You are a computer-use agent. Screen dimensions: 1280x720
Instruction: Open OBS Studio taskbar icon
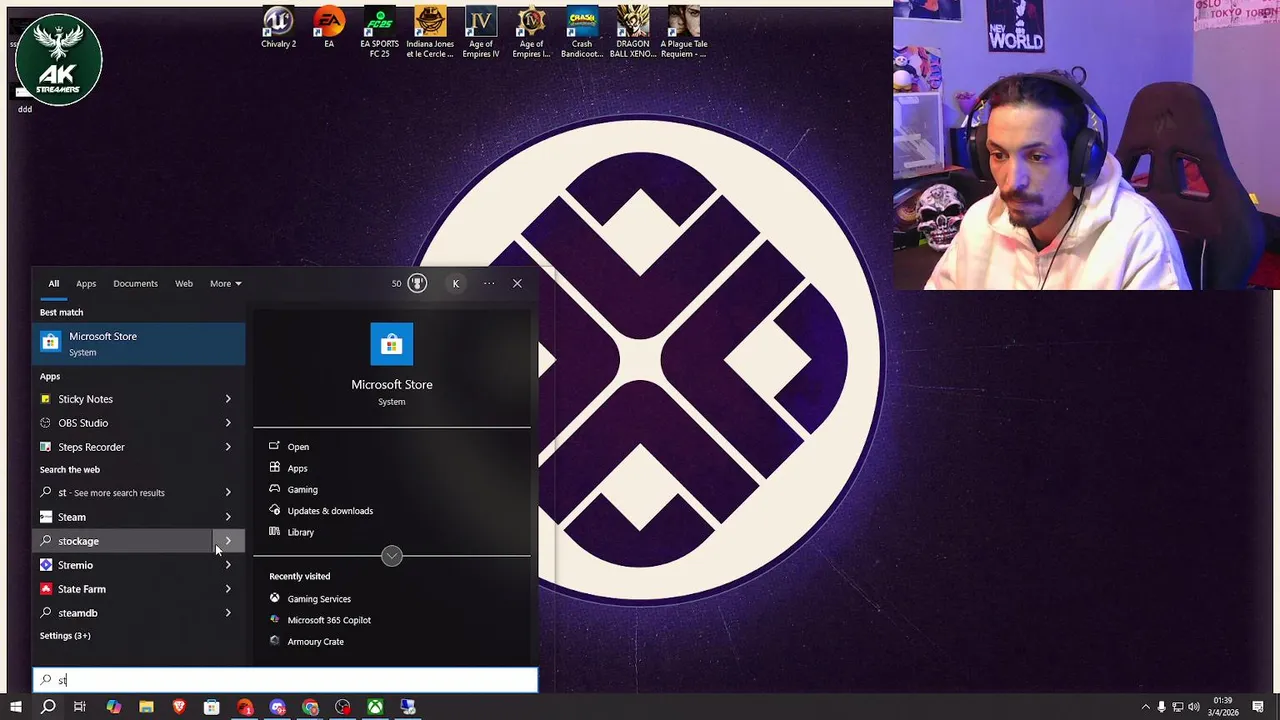pos(343,707)
